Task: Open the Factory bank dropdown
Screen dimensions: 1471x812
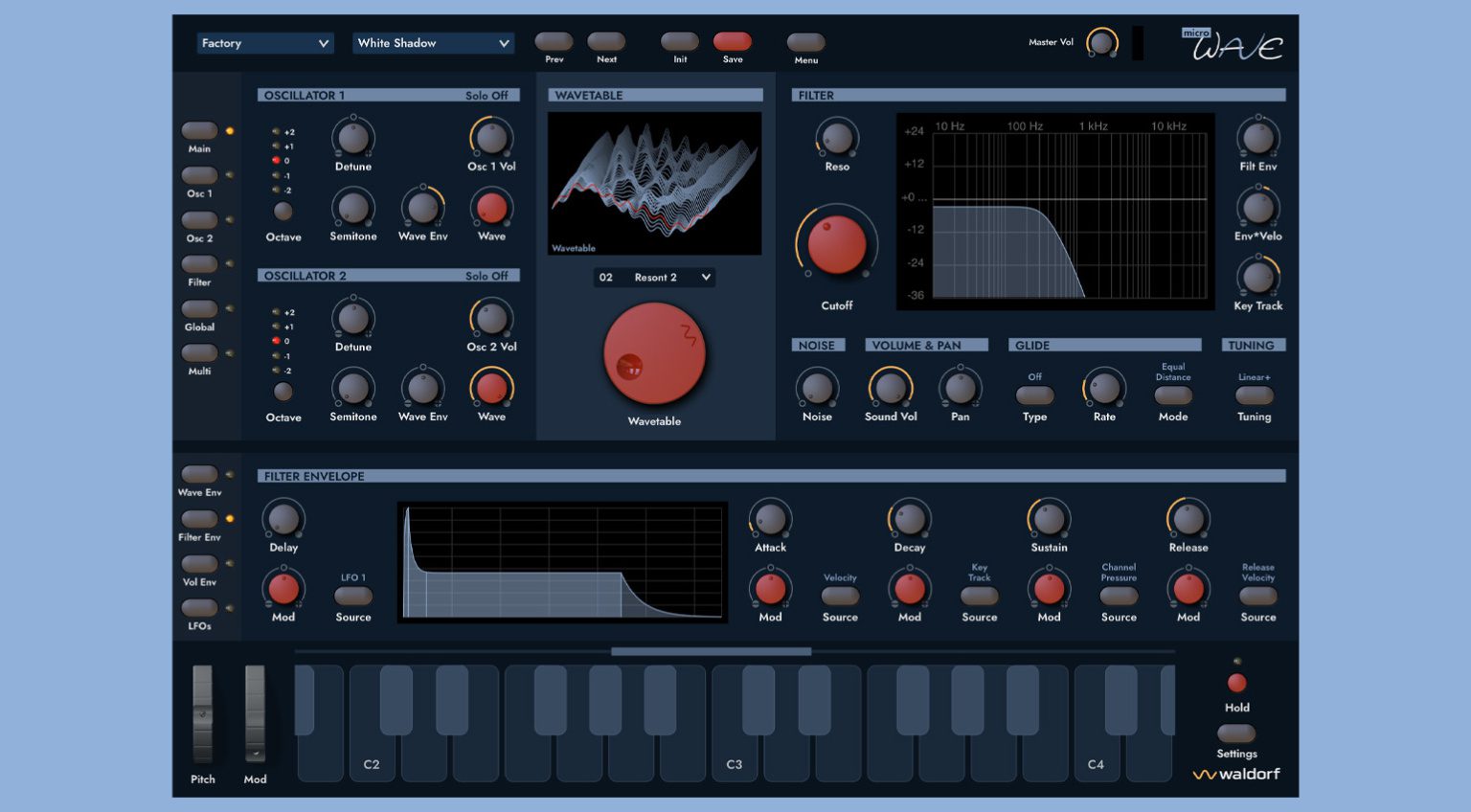Action: tap(264, 43)
